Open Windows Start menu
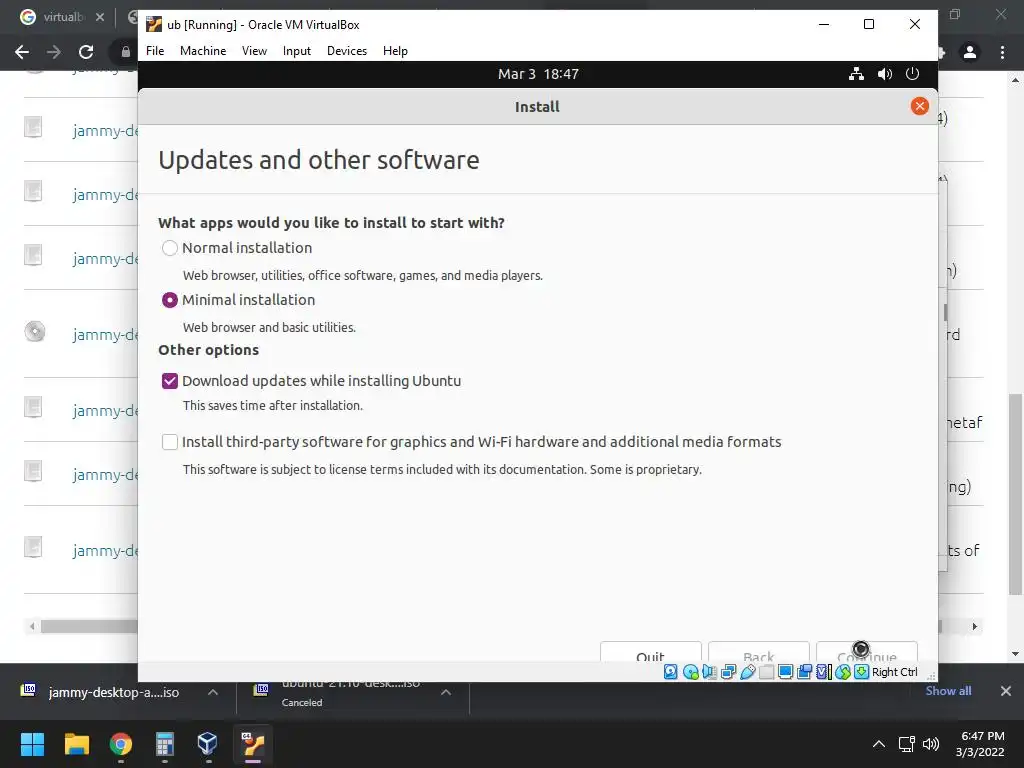Viewport: 1024px width, 768px height. (32, 744)
